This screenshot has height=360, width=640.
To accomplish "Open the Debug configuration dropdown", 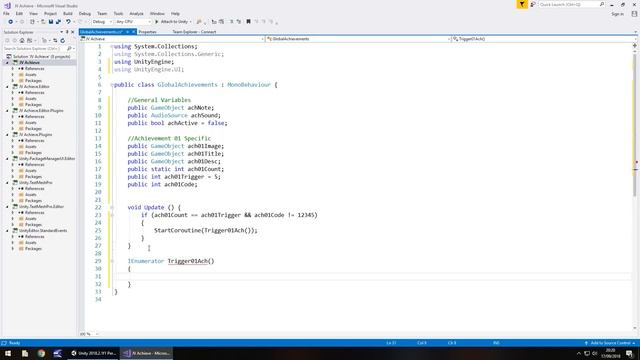I will click(102, 22).
